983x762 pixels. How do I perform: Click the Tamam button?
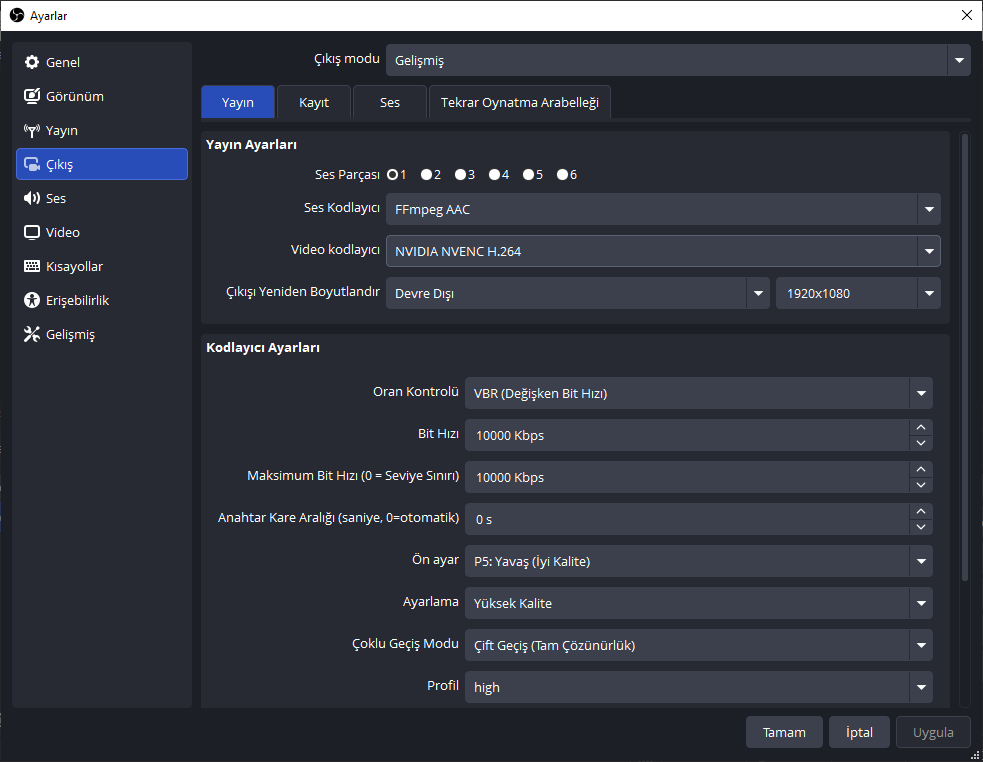click(784, 732)
